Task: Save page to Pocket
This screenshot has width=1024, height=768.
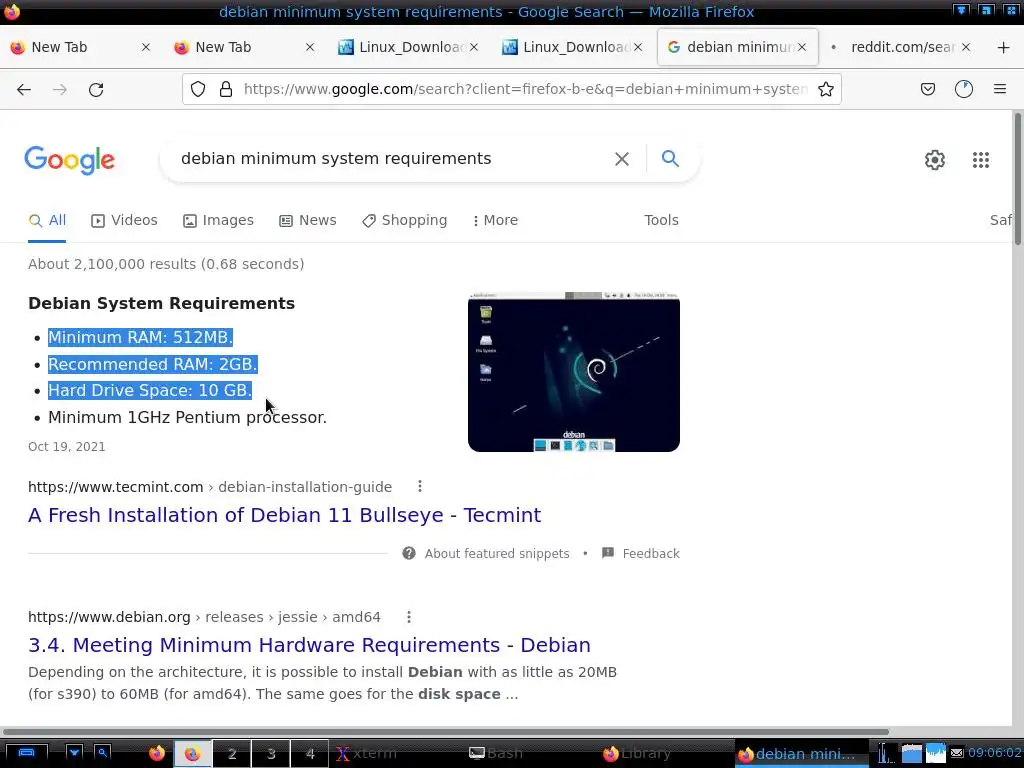Action: pyautogui.click(x=927, y=89)
